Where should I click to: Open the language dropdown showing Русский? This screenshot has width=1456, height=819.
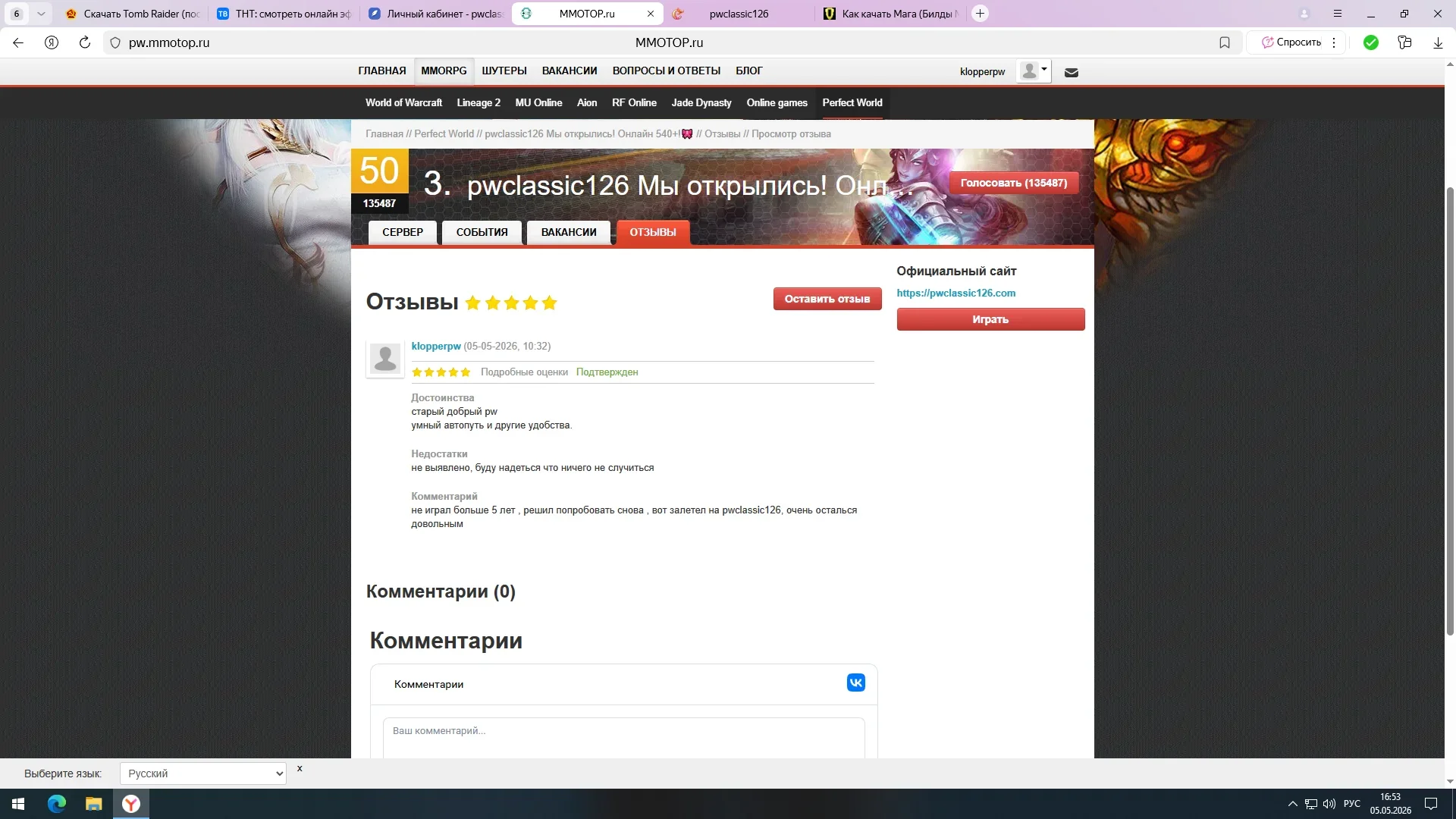(x=203, y=773)
